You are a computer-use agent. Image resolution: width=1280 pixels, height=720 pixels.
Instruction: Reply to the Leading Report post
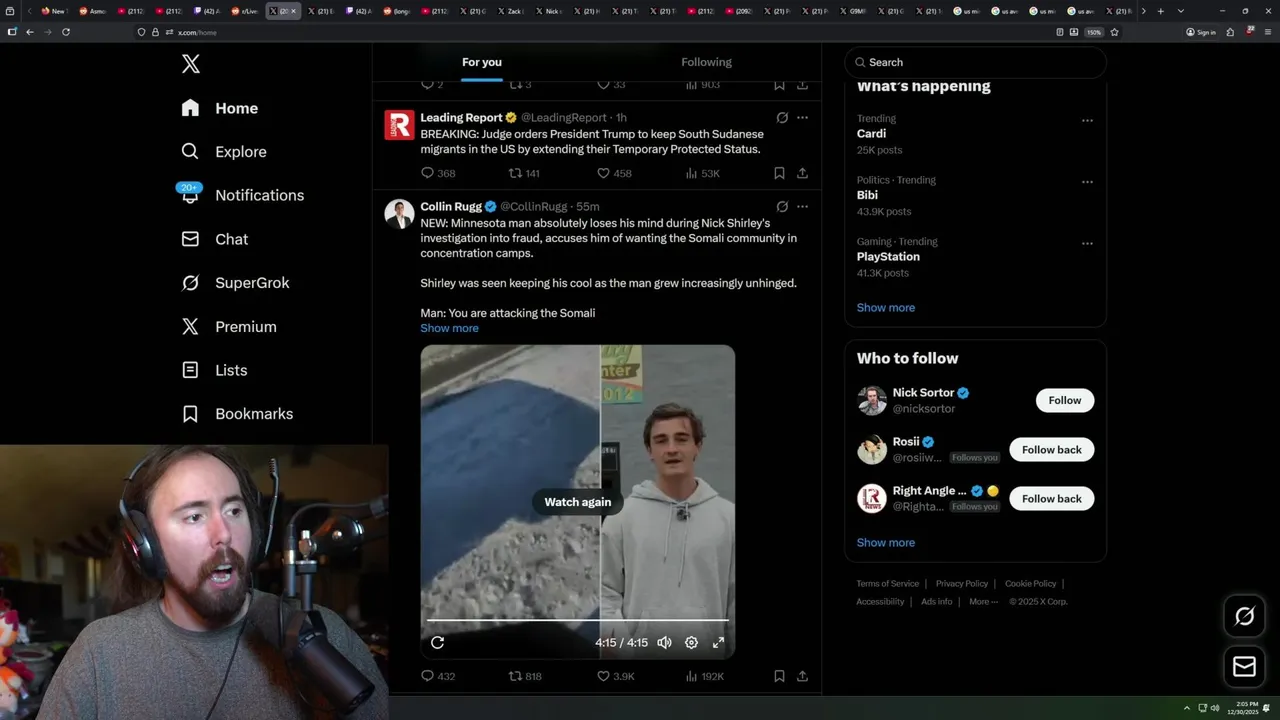pyautogui.click(x=427, y=173)
